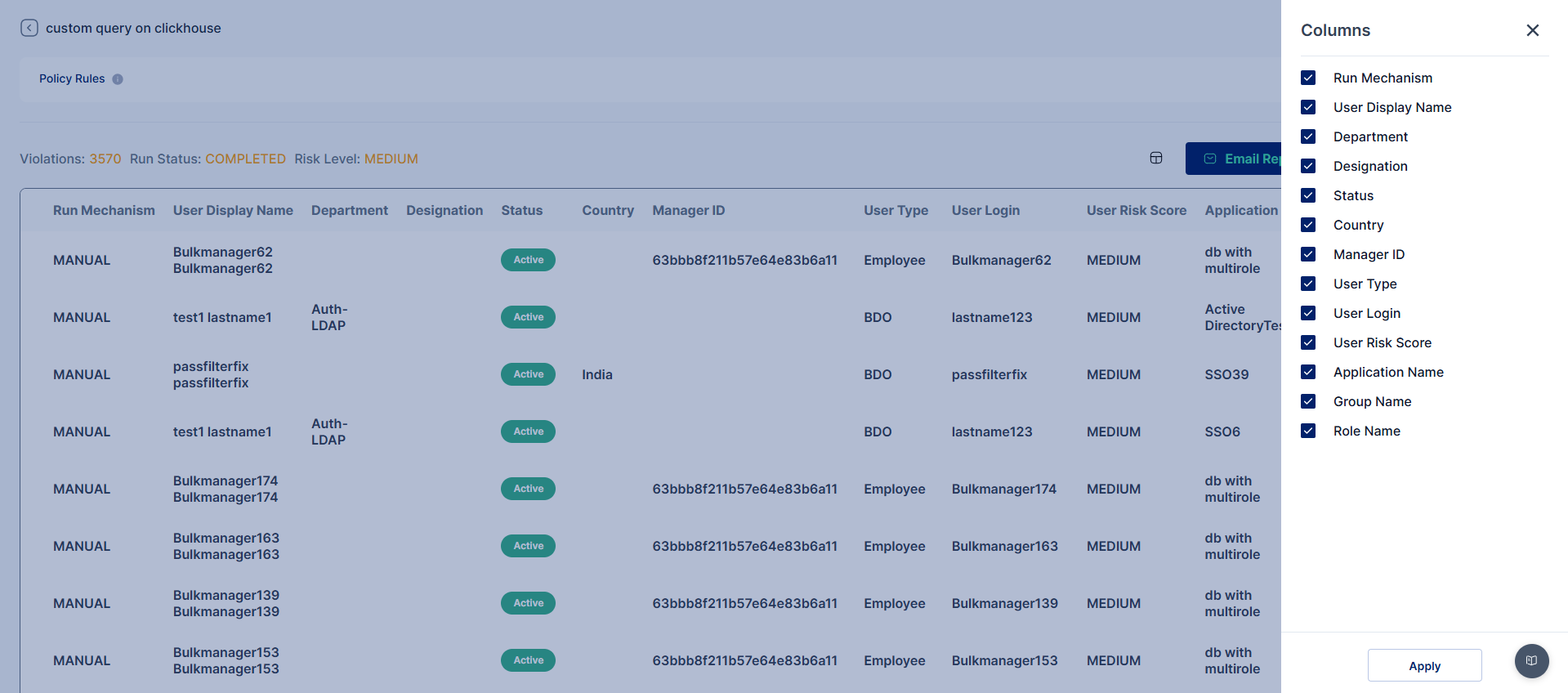Click the User Display Name column header
Screen dimensions: 1568x693
pyautogui.click(x=233, y=210)
